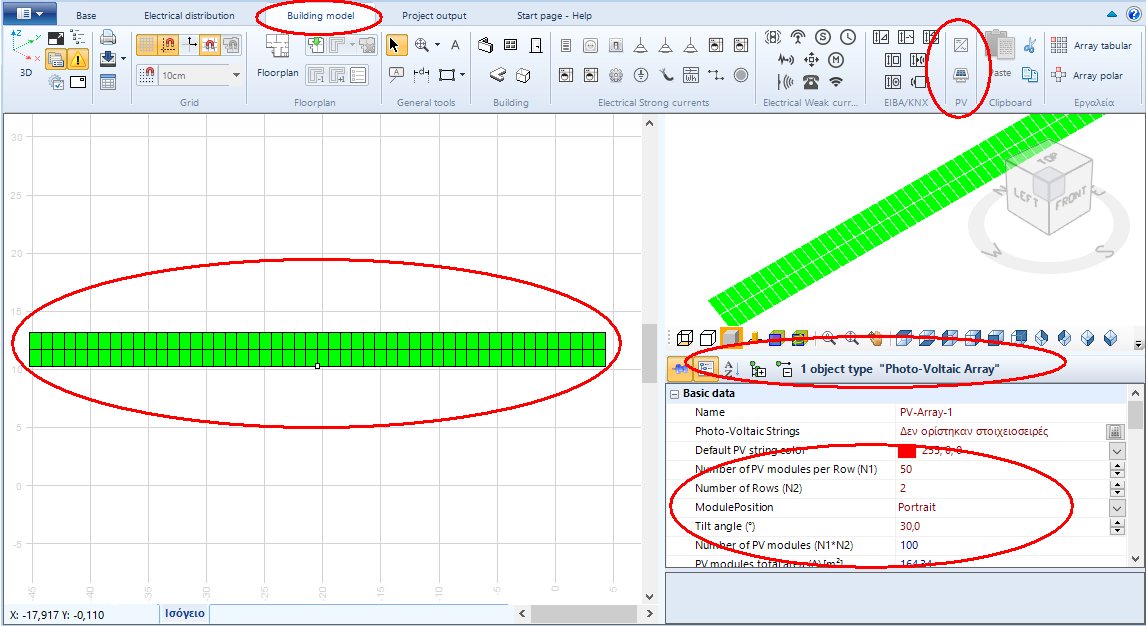Image resolution: width=1146 pixels, height=626 pixels.
Task: Open the 10cm grid spacing dropdown
Action: (x=236, y=75)
